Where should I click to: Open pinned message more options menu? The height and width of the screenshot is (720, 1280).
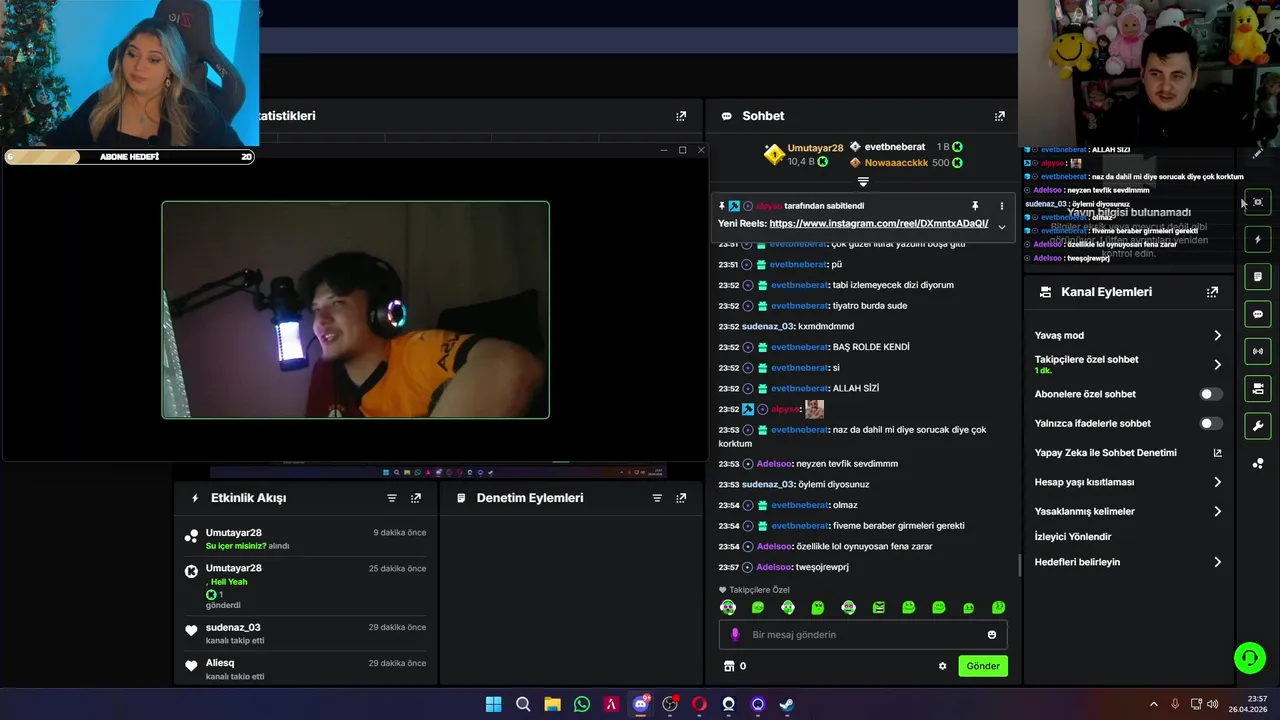[1001, 206]
